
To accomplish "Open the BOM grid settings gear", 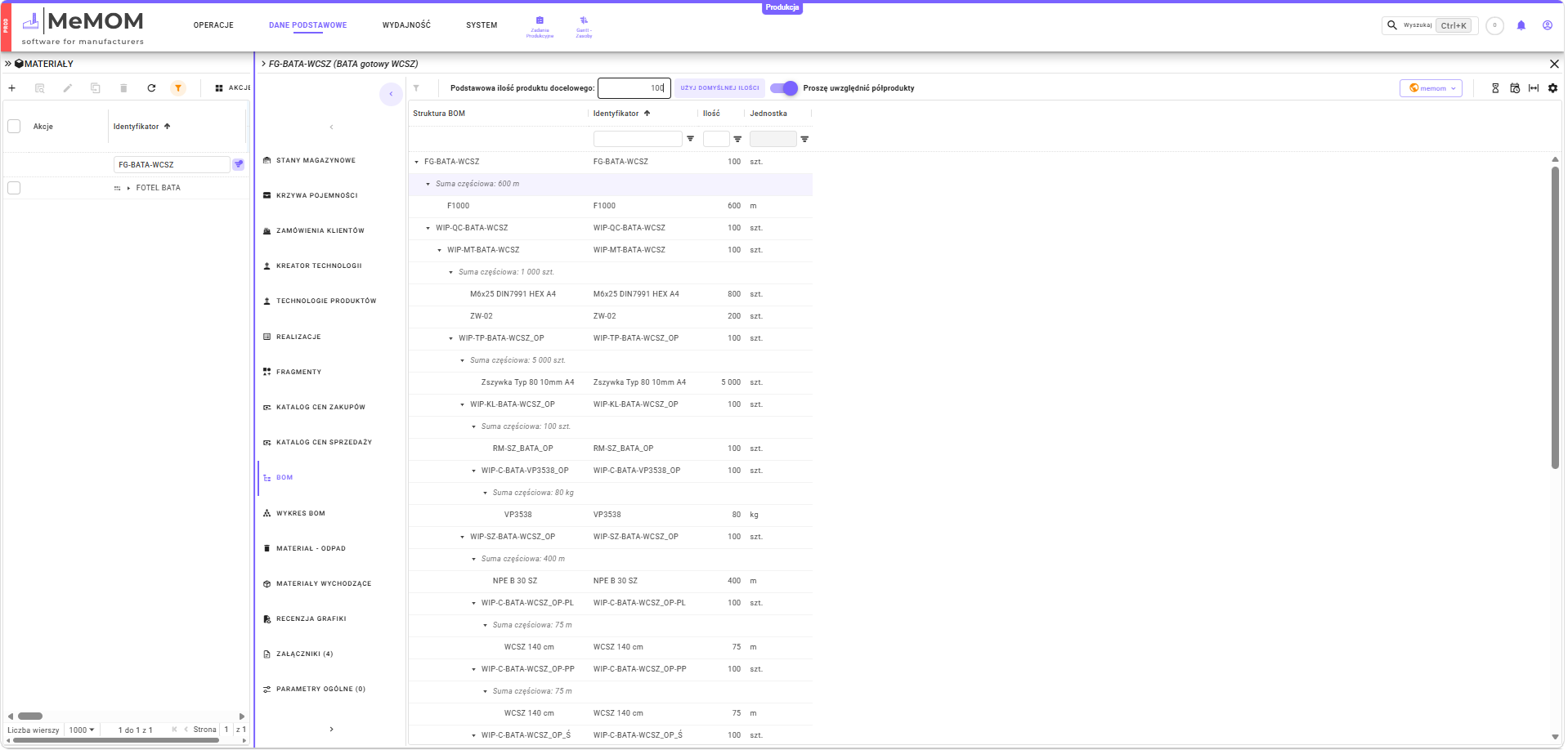I will (1553, 88).
